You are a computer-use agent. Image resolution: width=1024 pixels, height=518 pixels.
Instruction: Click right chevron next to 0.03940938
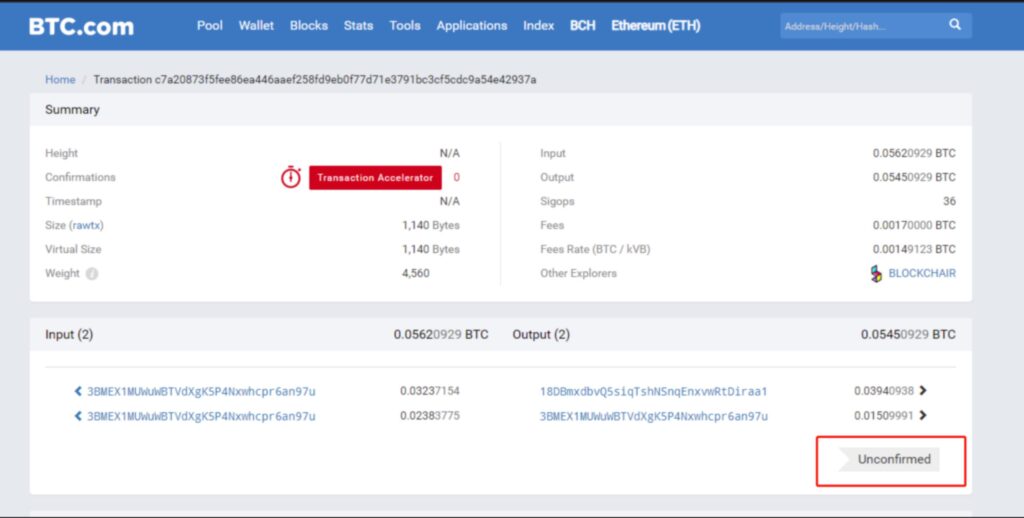923,391
